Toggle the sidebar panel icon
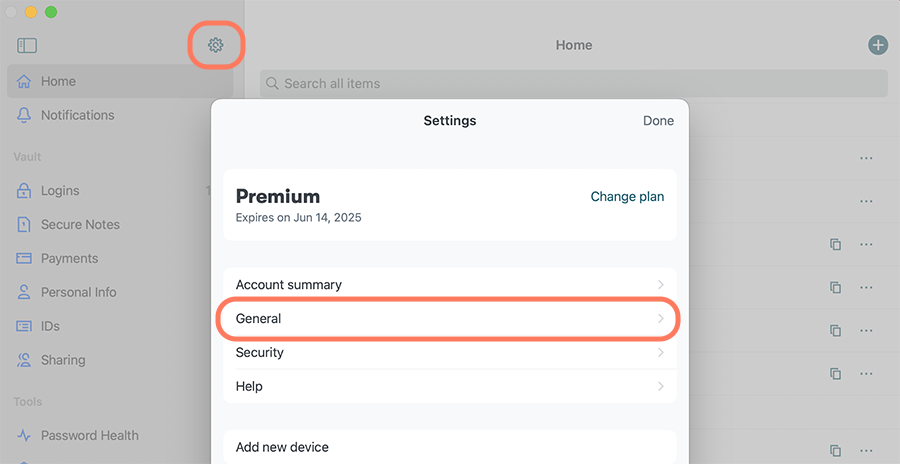Screen dimensions: 900x464 click(27, 45)
